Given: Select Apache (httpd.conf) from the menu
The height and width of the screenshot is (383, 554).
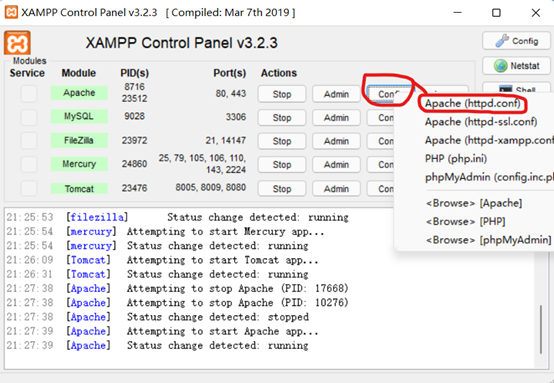Looking at the screenshot, I should point(473,104).
